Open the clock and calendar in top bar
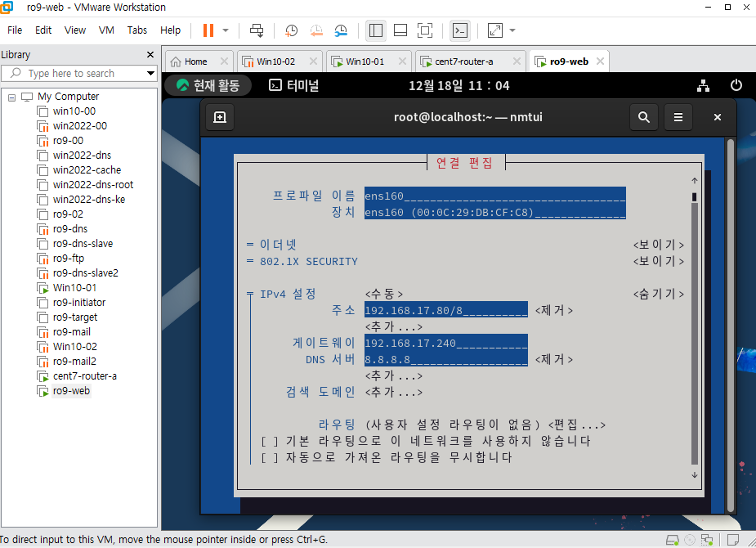The height and width of the screenshot is (548, 756). pyautogui.click(x=459, y=86)
